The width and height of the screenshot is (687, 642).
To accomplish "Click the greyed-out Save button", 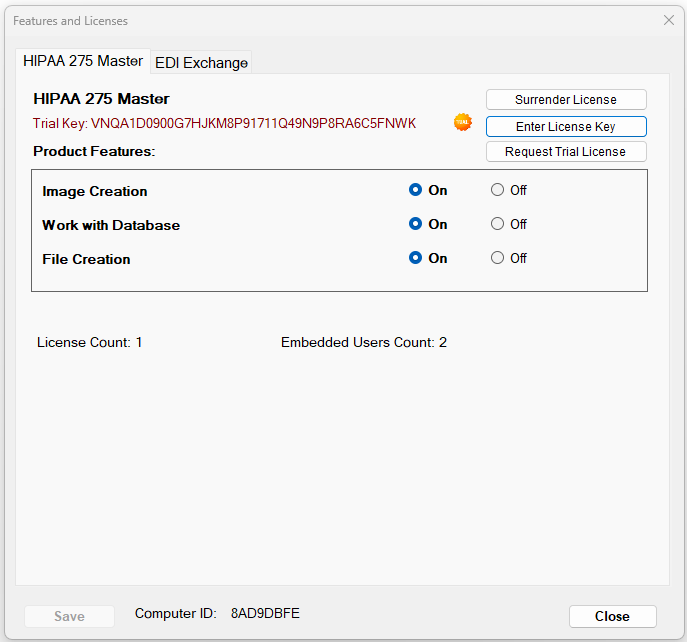I will coord(69,616).
